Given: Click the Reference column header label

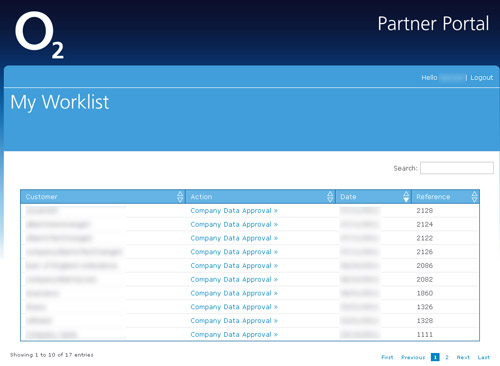Looking at the screenshot, I should coord(433,197).
